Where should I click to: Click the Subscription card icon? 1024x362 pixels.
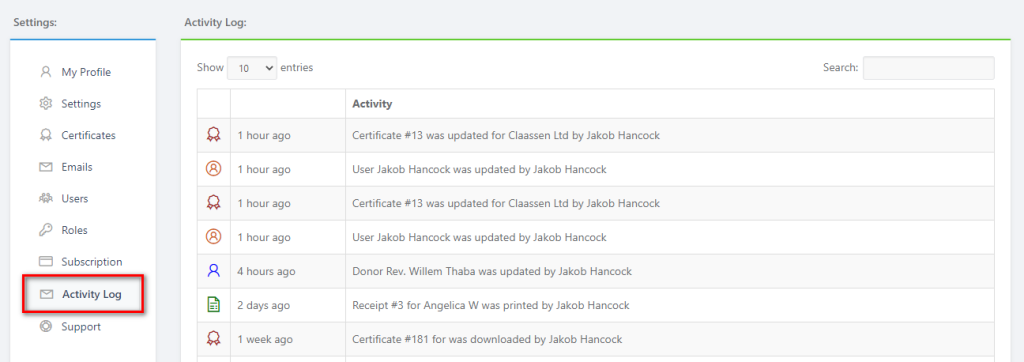(45, 261)
